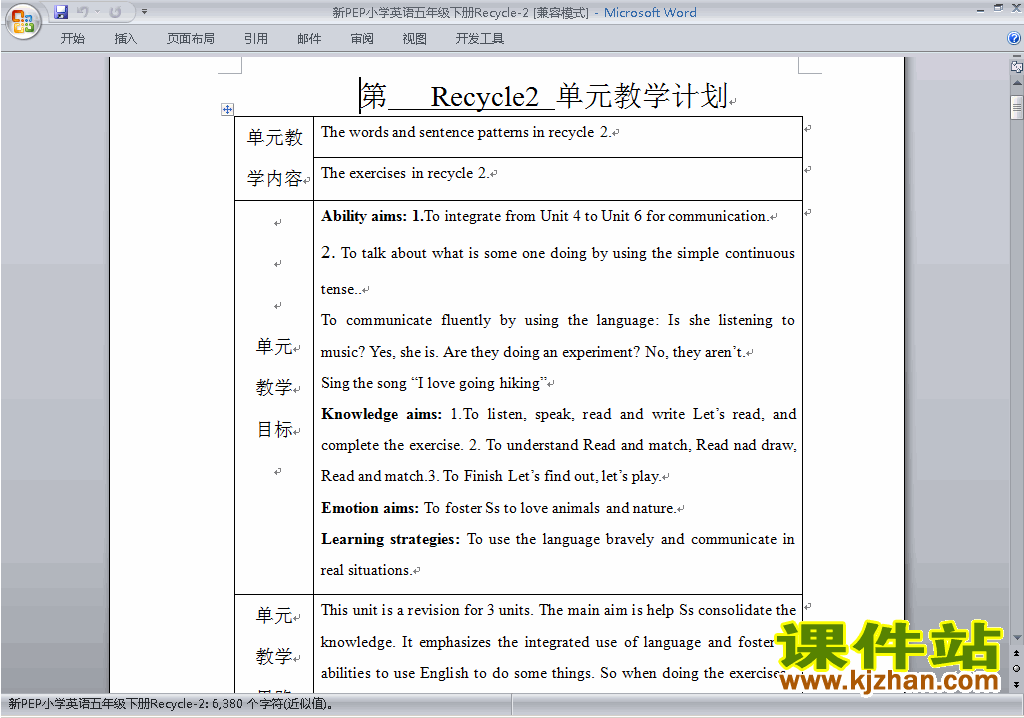The width and height of the screenshot is (1024, 718).
Task: Click 'The exercises in recycle 2.' line
Action: pyautogui.click(x=405, y=173)
